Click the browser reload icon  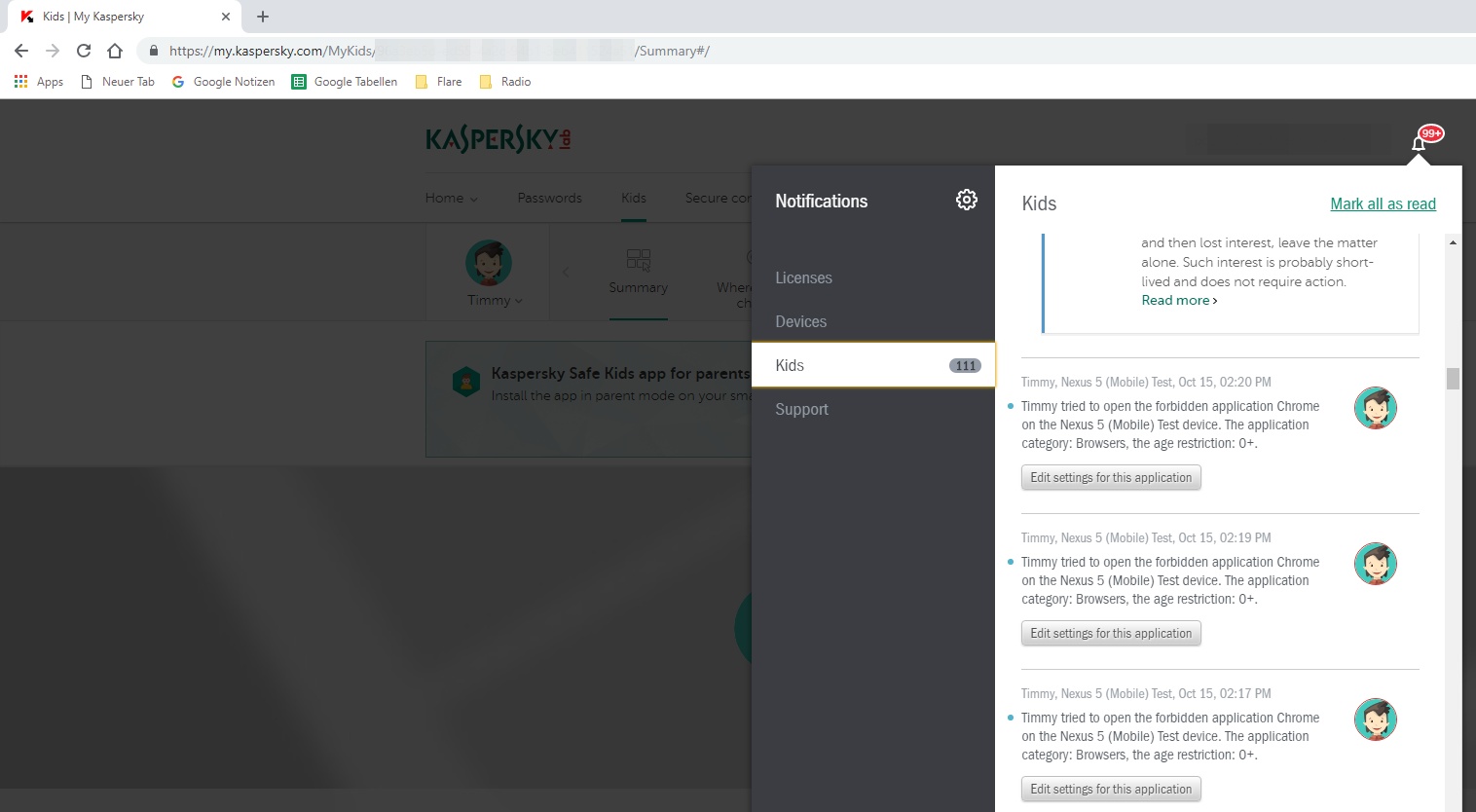[84, 51]
